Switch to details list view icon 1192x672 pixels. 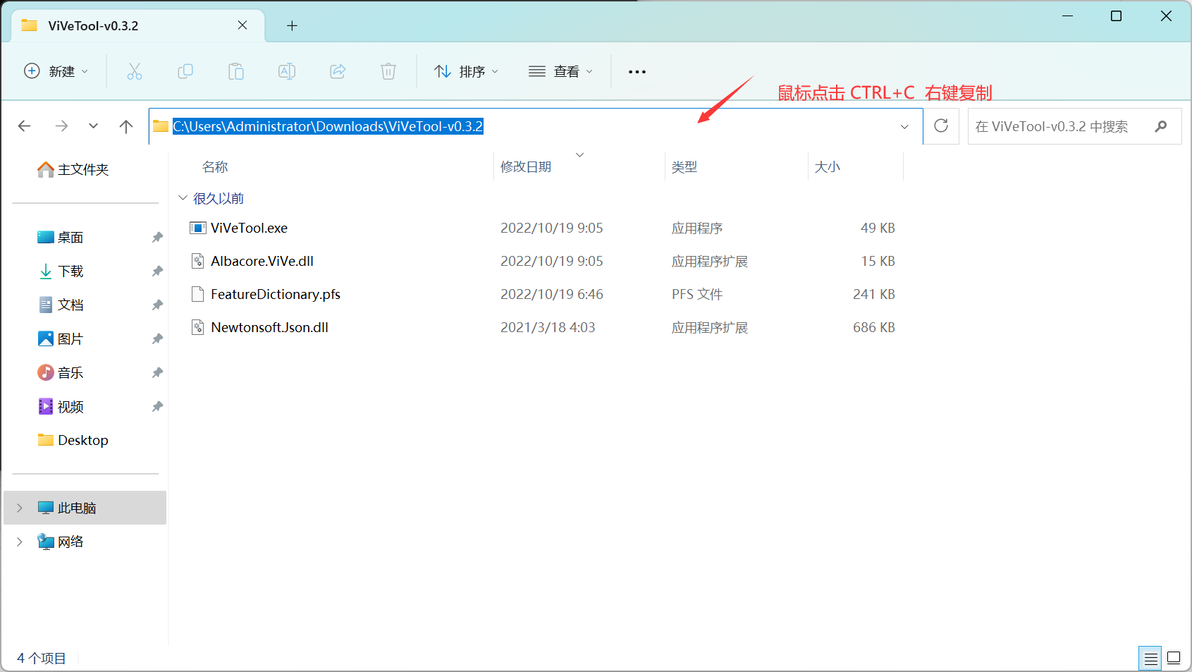pos(1150,658)
